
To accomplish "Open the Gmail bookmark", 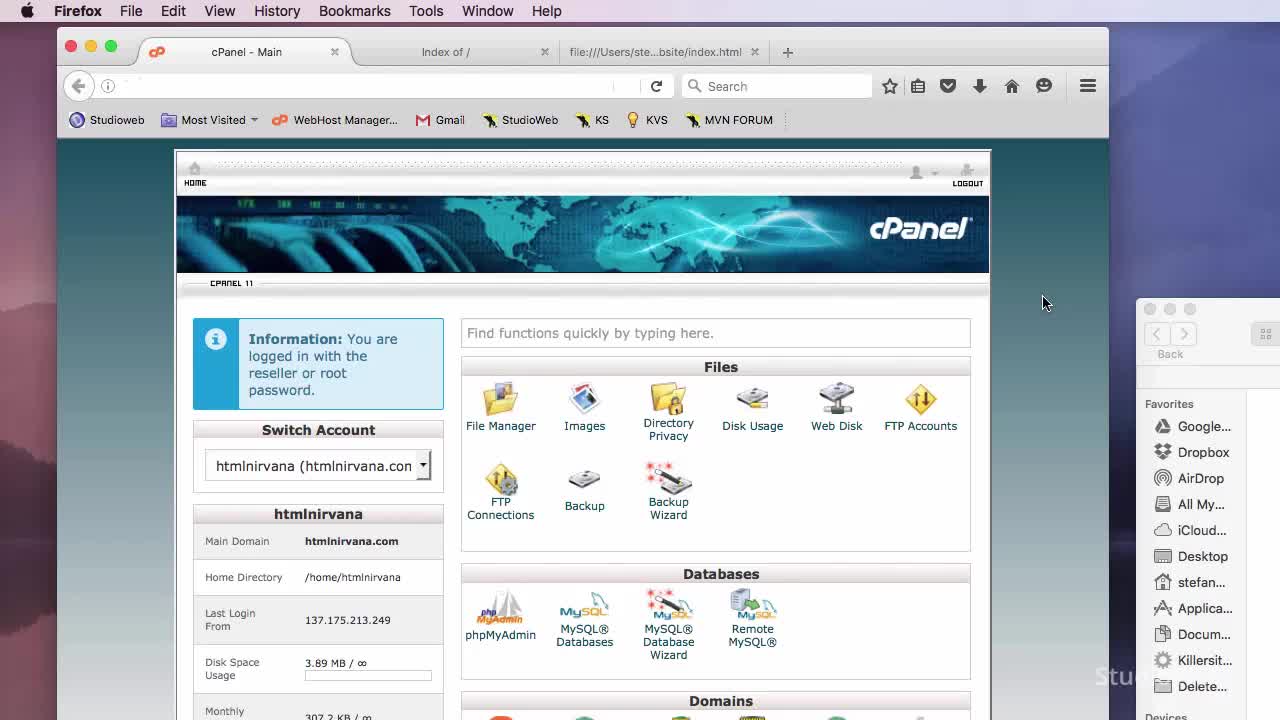I will (440, 120).
